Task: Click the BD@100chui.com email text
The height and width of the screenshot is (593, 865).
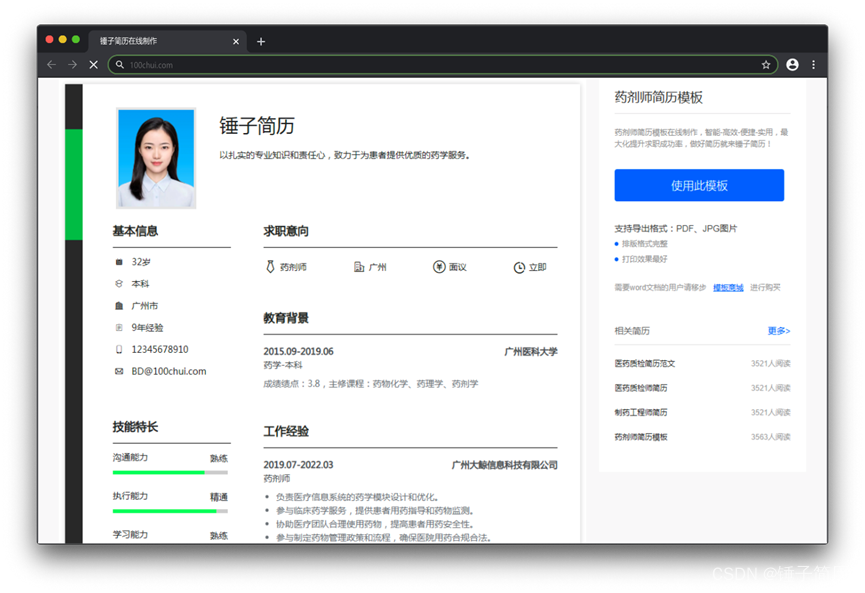Action: [x=169, y=371]
